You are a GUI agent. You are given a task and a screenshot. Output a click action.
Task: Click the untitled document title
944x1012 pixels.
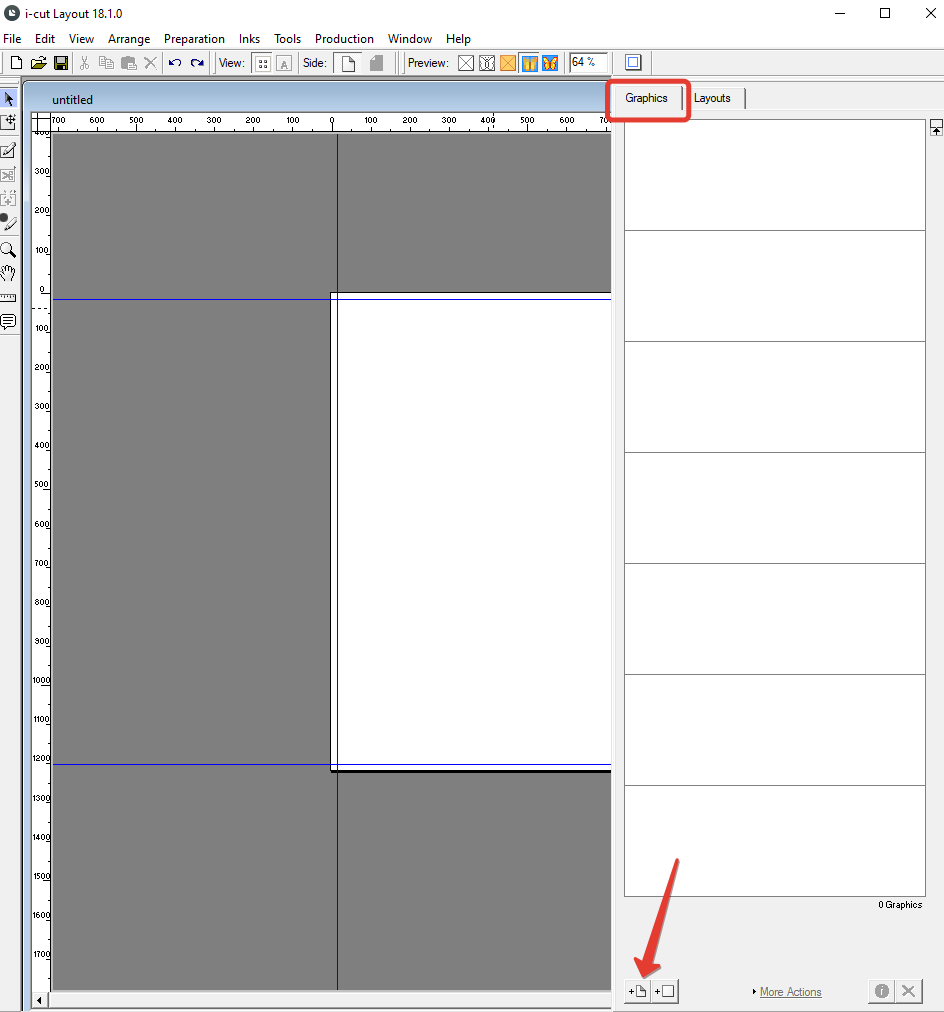pos(72,100)
